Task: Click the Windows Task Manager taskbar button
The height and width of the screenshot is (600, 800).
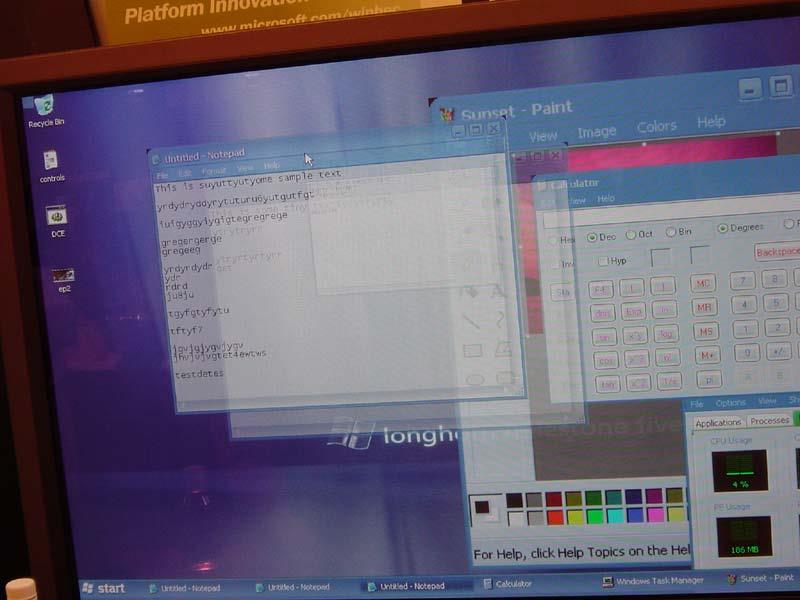Action: click(x=654, y=581)
